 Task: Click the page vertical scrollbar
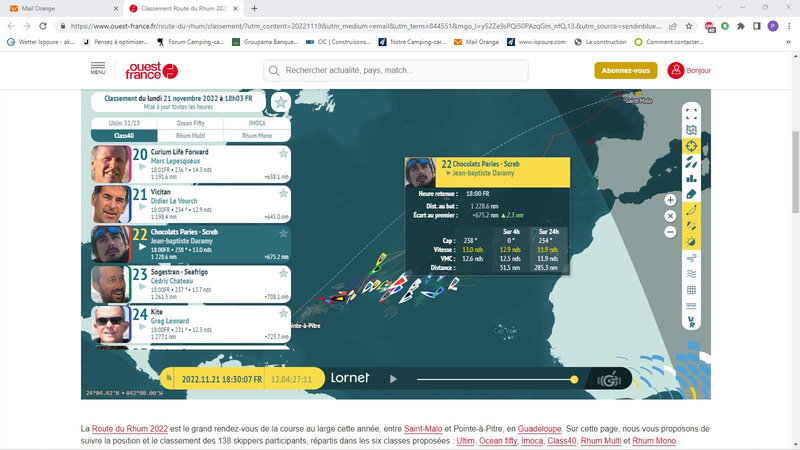point(795,171)
